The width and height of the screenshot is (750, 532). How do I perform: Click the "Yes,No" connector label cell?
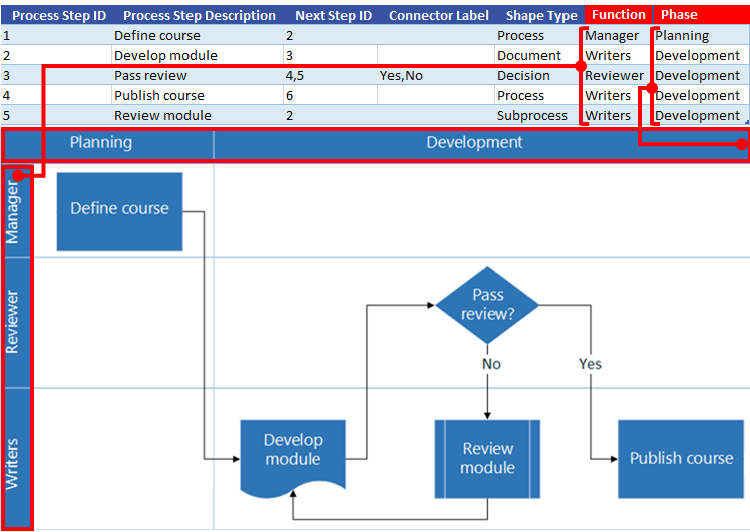click(401, 75)
